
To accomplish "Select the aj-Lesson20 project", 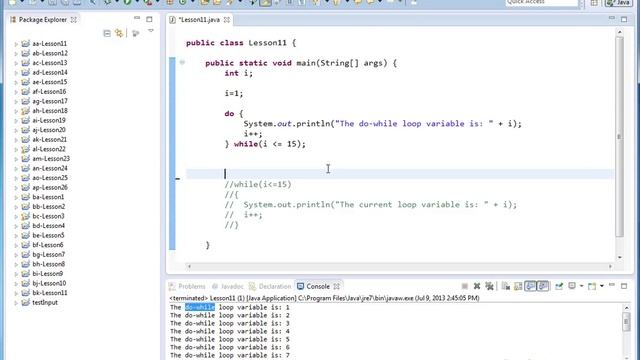I will point(49,130).
